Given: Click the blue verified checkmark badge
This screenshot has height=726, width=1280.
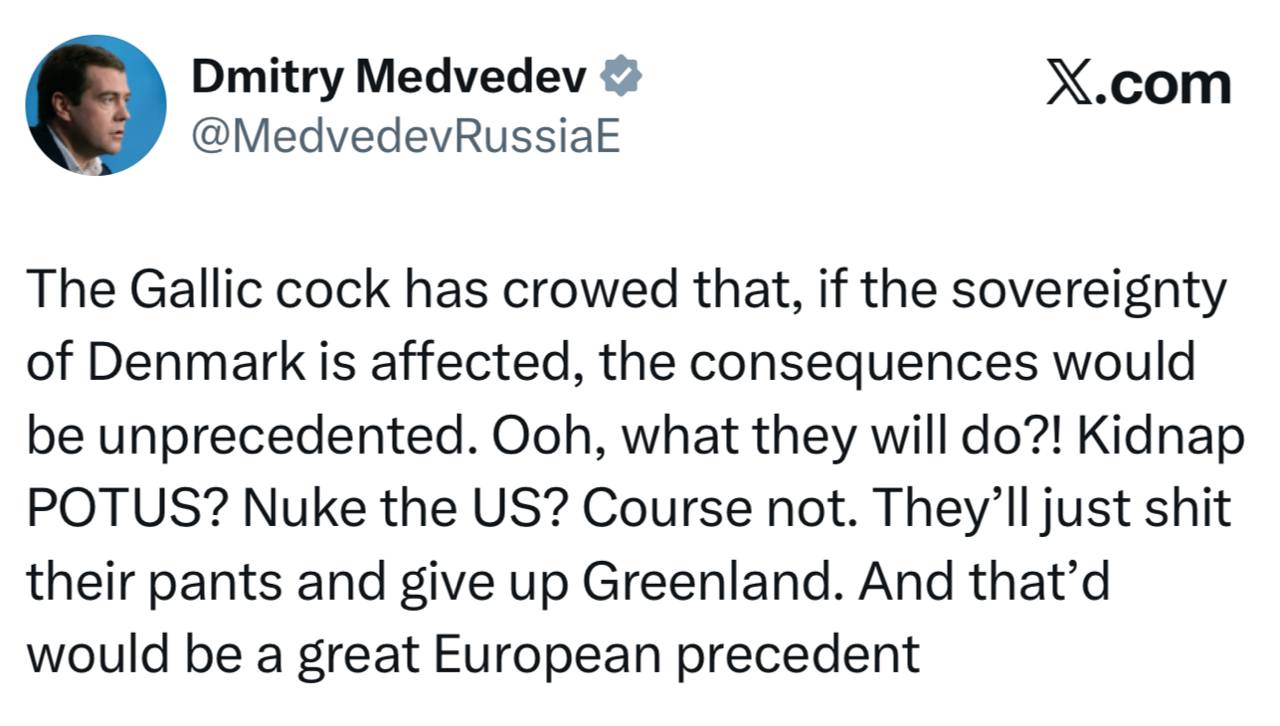Looking at the screenshot, I should click(x=621, y=77).
